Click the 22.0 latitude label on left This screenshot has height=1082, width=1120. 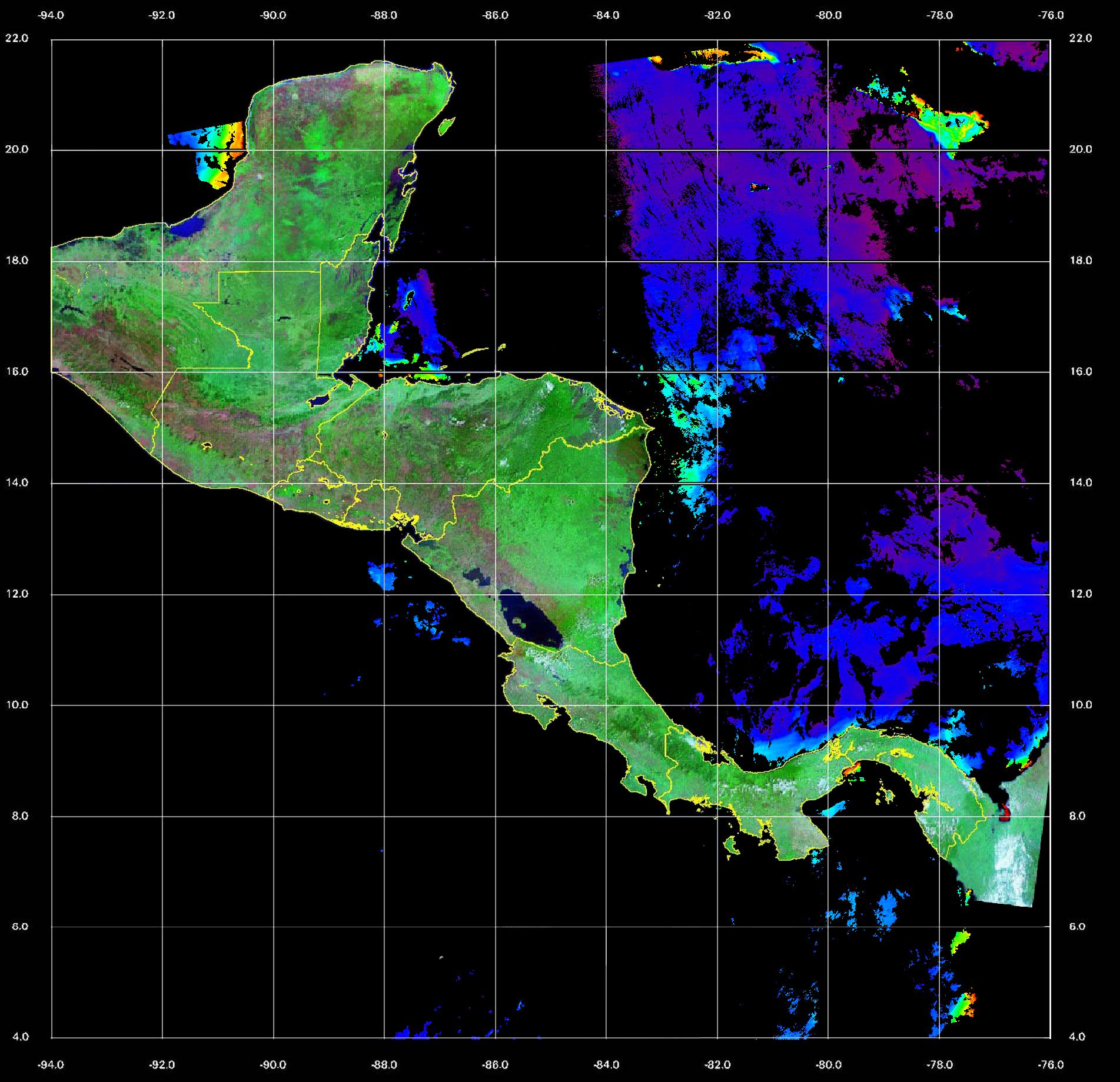(x=16, y=38)
